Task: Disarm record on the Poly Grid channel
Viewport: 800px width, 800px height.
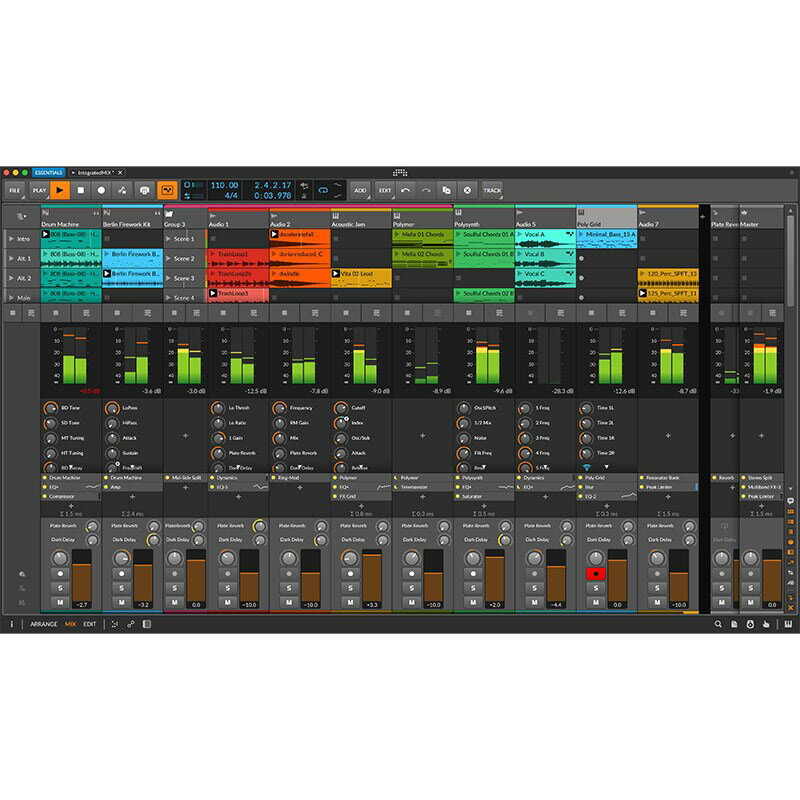Action: click(596, 574)
